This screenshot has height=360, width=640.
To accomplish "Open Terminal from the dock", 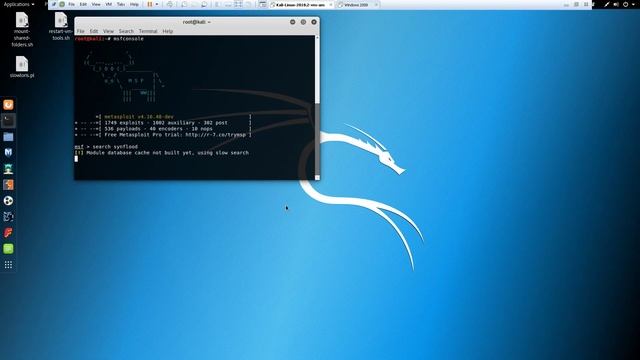I will 8,121.
